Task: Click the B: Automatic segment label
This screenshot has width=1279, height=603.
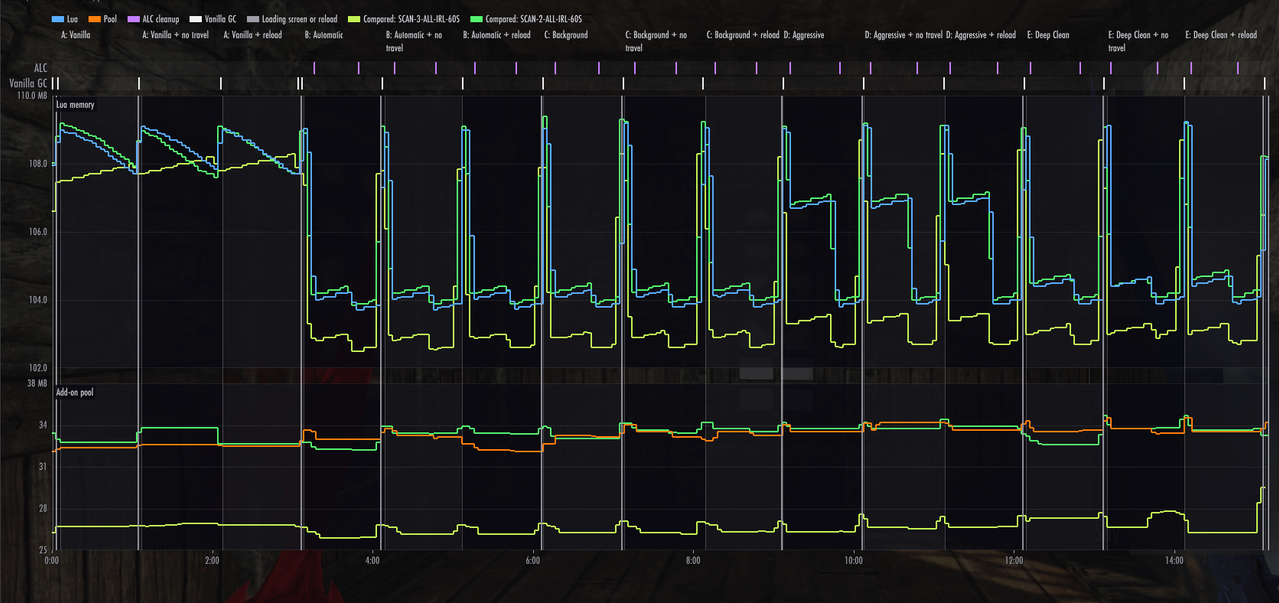Action: (x=324, y=35)
